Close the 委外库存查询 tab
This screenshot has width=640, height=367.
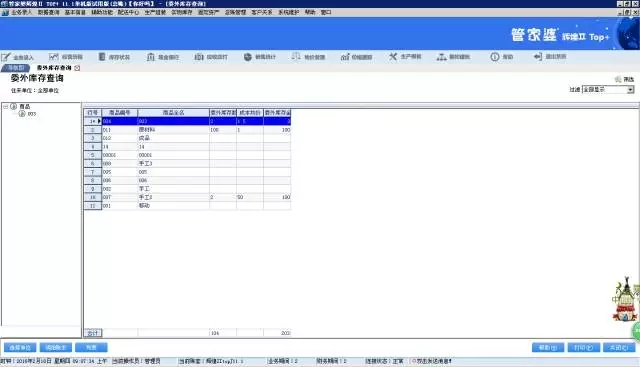point(77,68)
